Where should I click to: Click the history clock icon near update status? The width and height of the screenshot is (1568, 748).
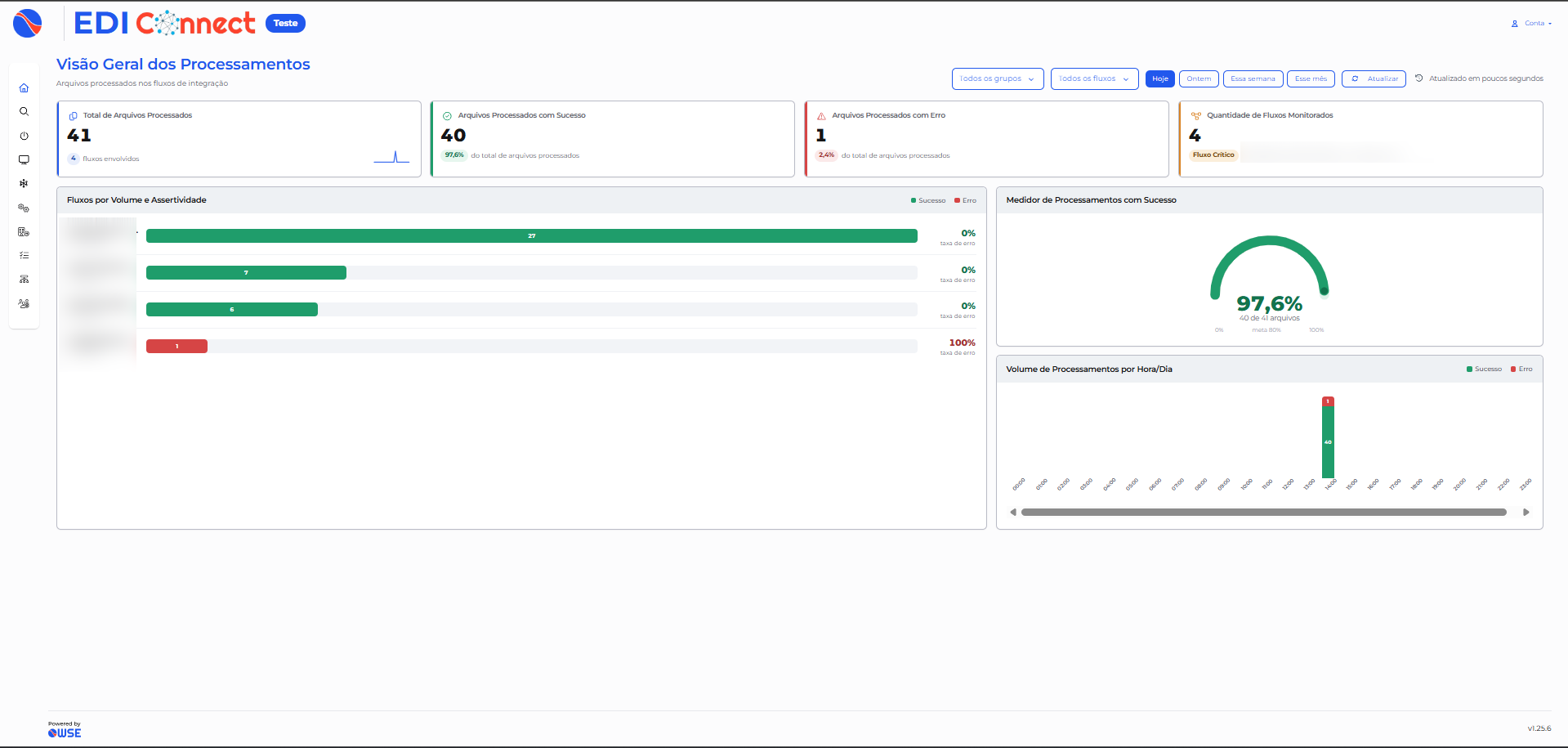[x=1419, y=78]
